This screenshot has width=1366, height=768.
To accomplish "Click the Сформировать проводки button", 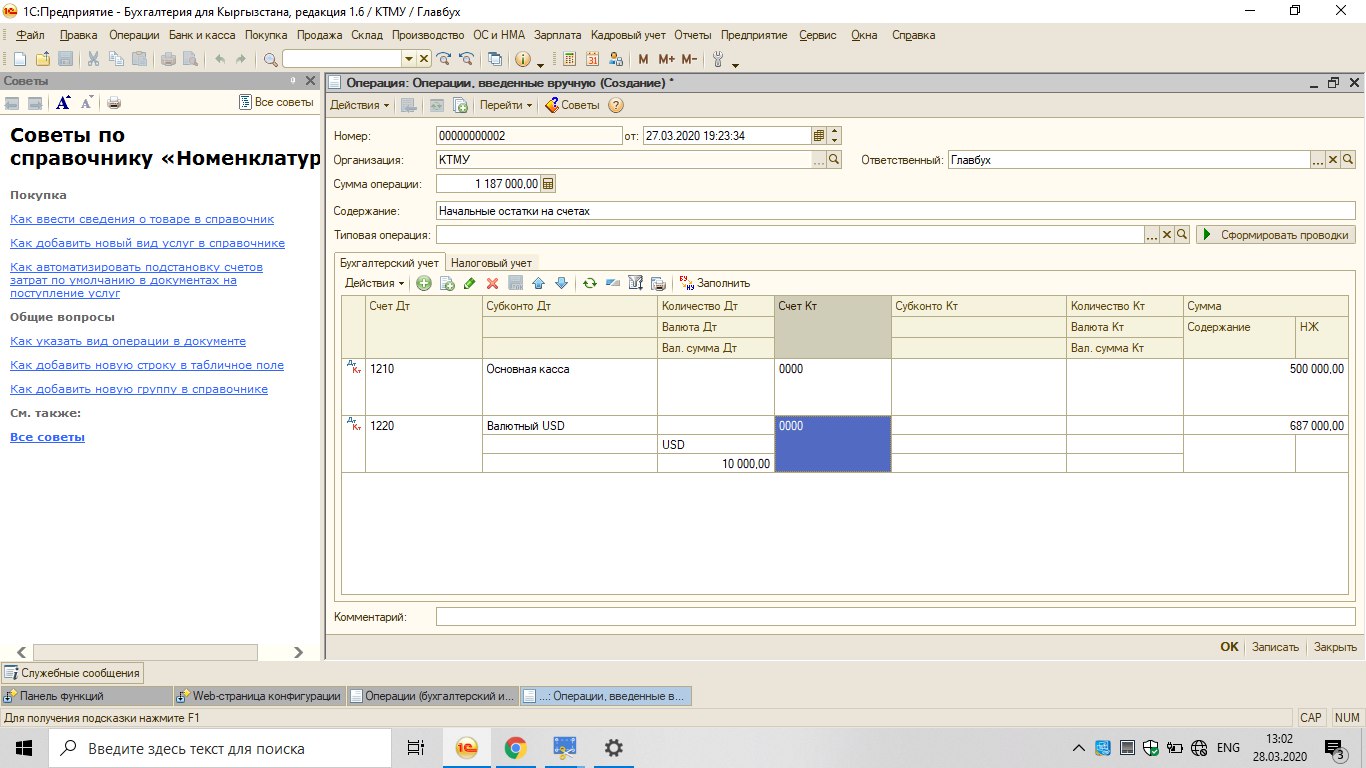I will [1277, 235].
